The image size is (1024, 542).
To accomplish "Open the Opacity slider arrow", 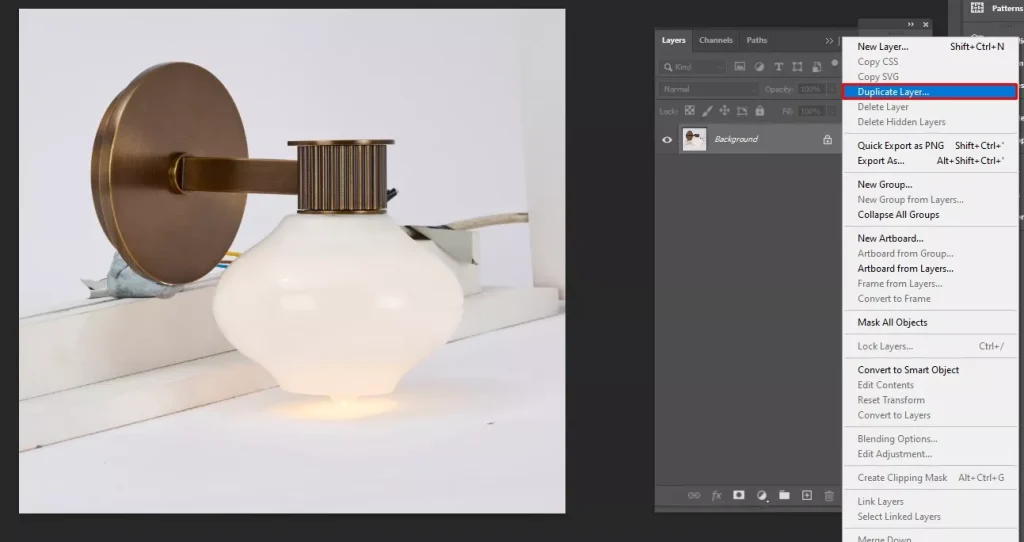I will tap(831, 89).
